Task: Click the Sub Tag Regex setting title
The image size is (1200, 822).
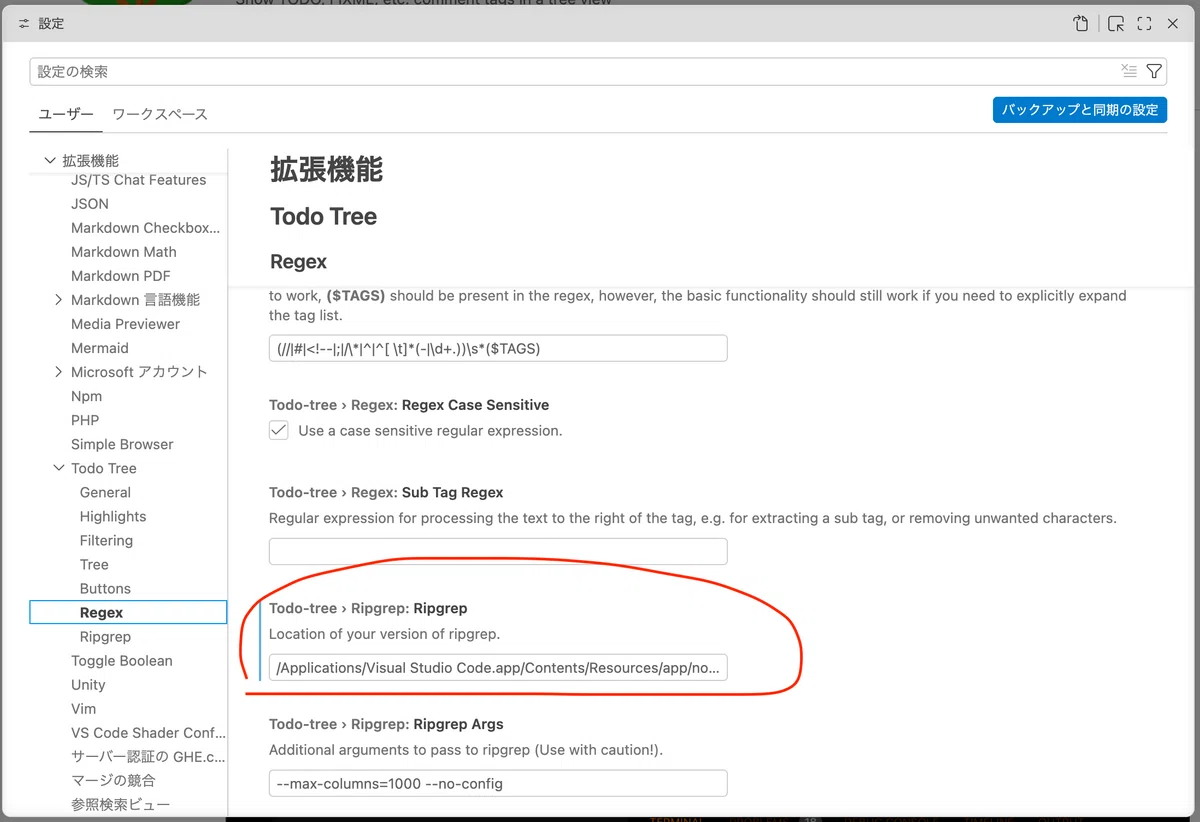Action: (386, 492)
